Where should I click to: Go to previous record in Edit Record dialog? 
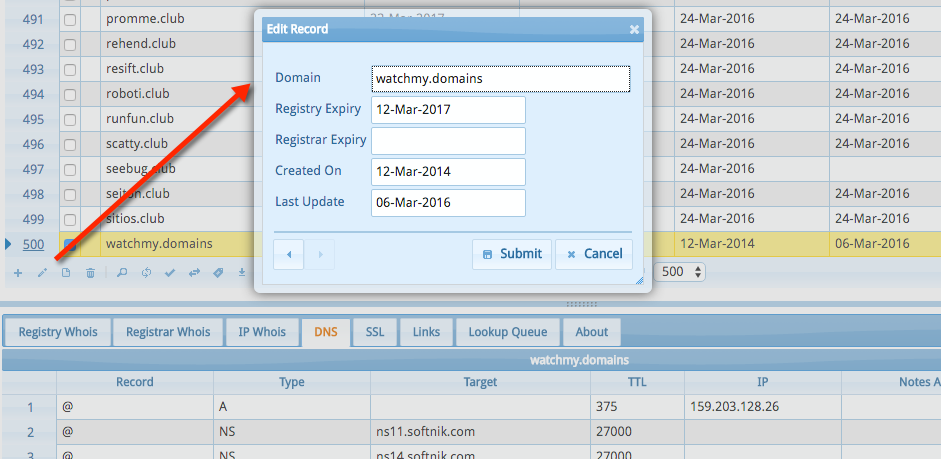[x=289, y=254]
